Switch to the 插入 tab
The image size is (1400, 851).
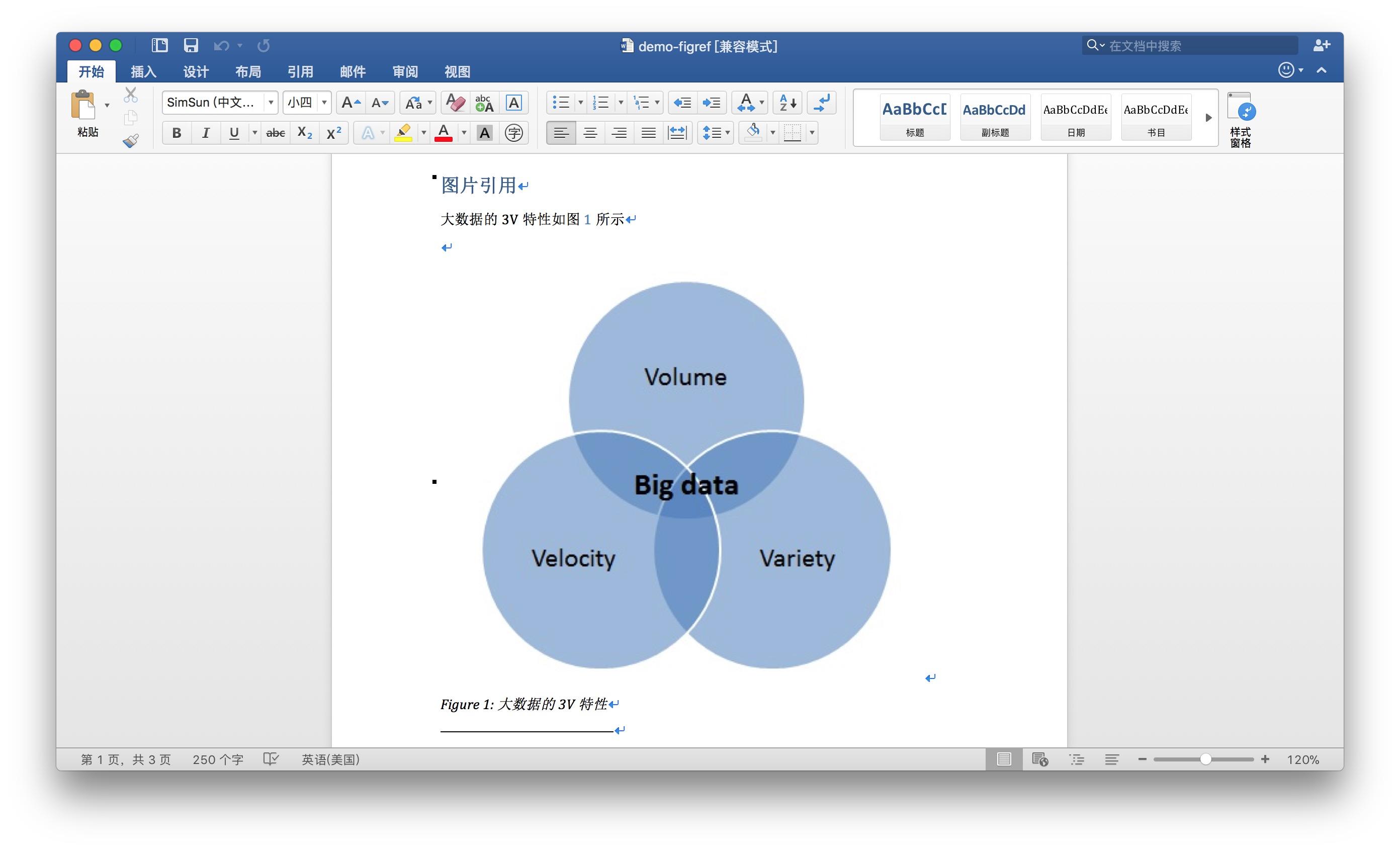143,71
